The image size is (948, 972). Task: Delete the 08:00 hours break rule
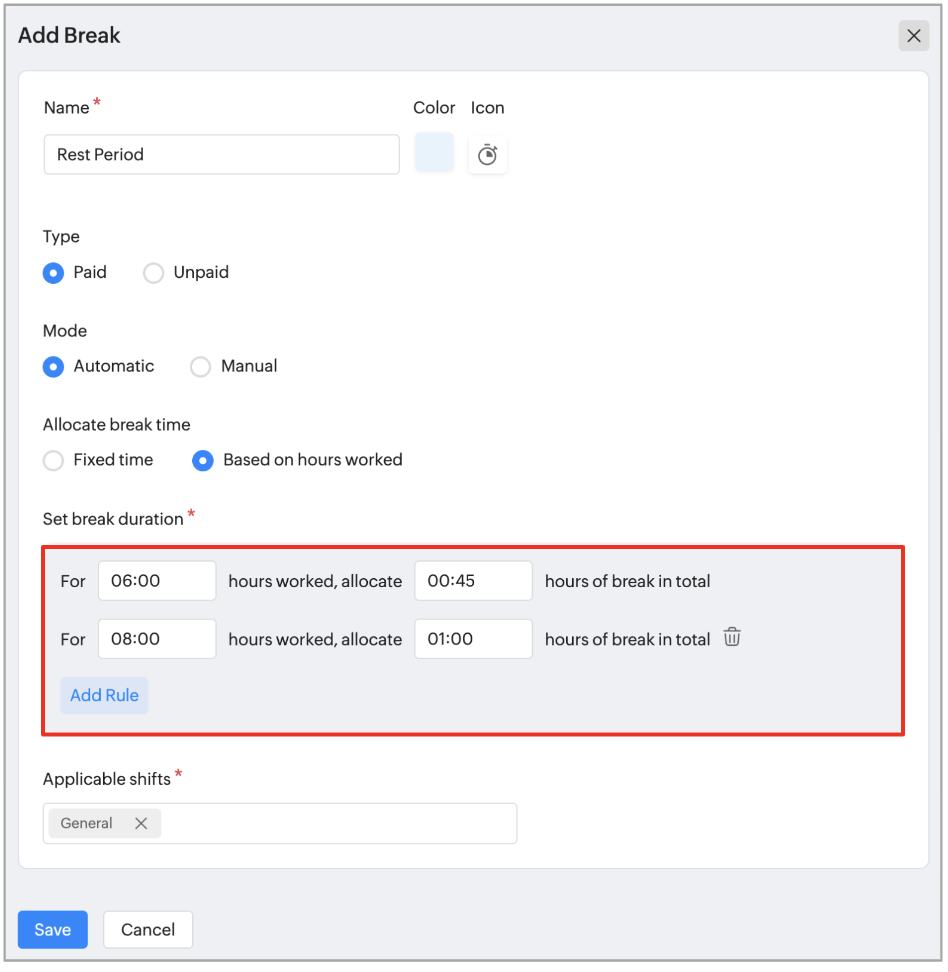click(x=732, y=637)
